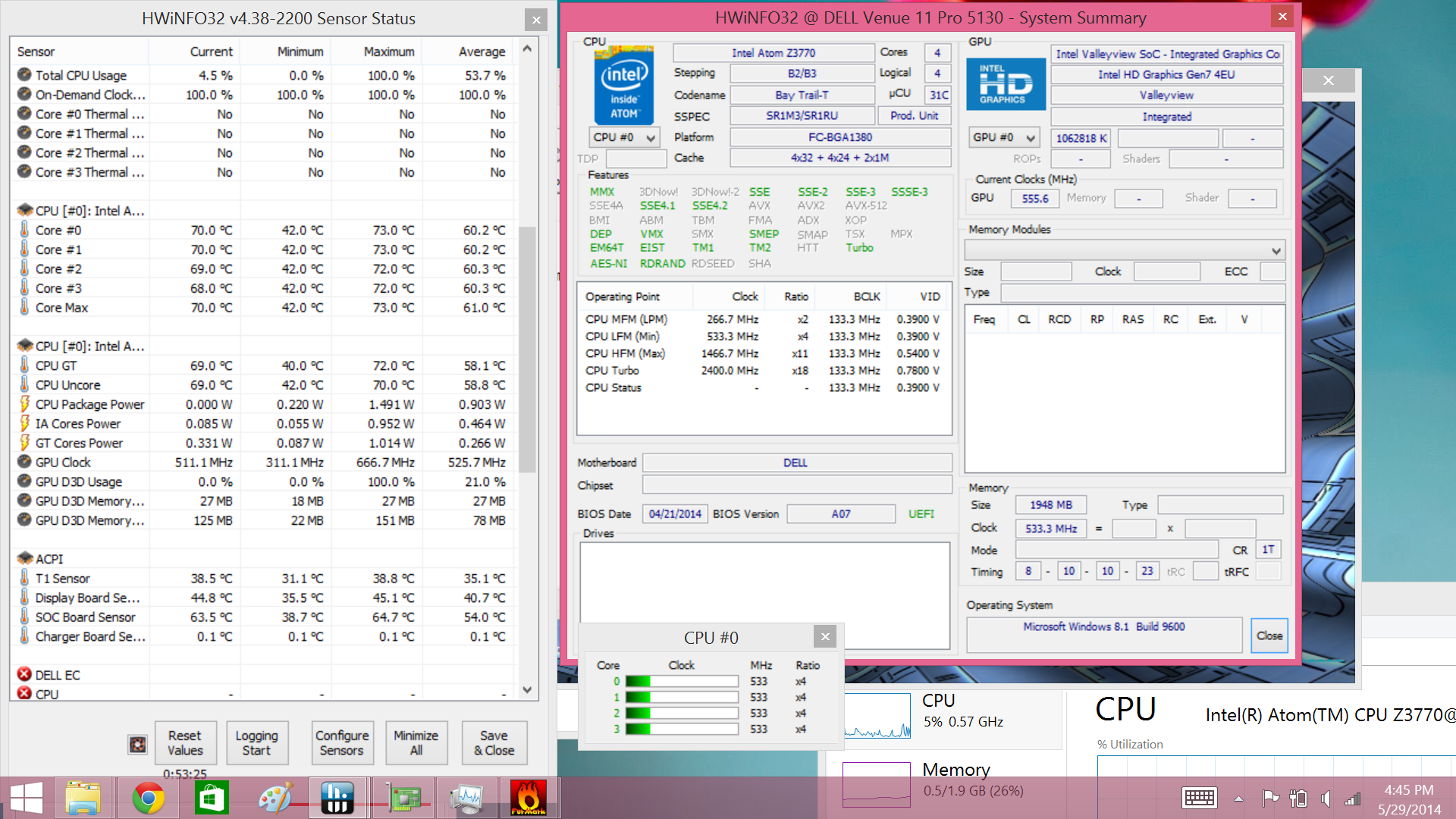Viewport: 1456px width, 819px height.
Task: Click the network signal tray icon
Action: pos(1352,799)
